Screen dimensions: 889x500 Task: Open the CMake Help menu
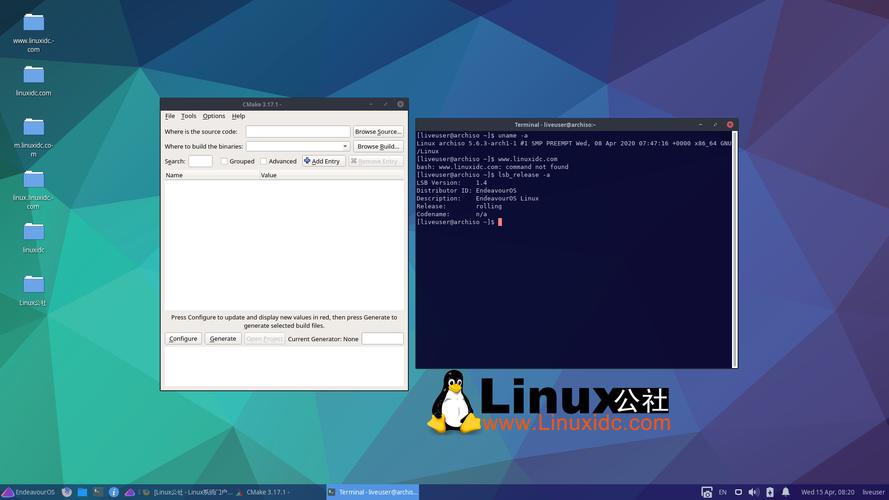coord(238,116)
